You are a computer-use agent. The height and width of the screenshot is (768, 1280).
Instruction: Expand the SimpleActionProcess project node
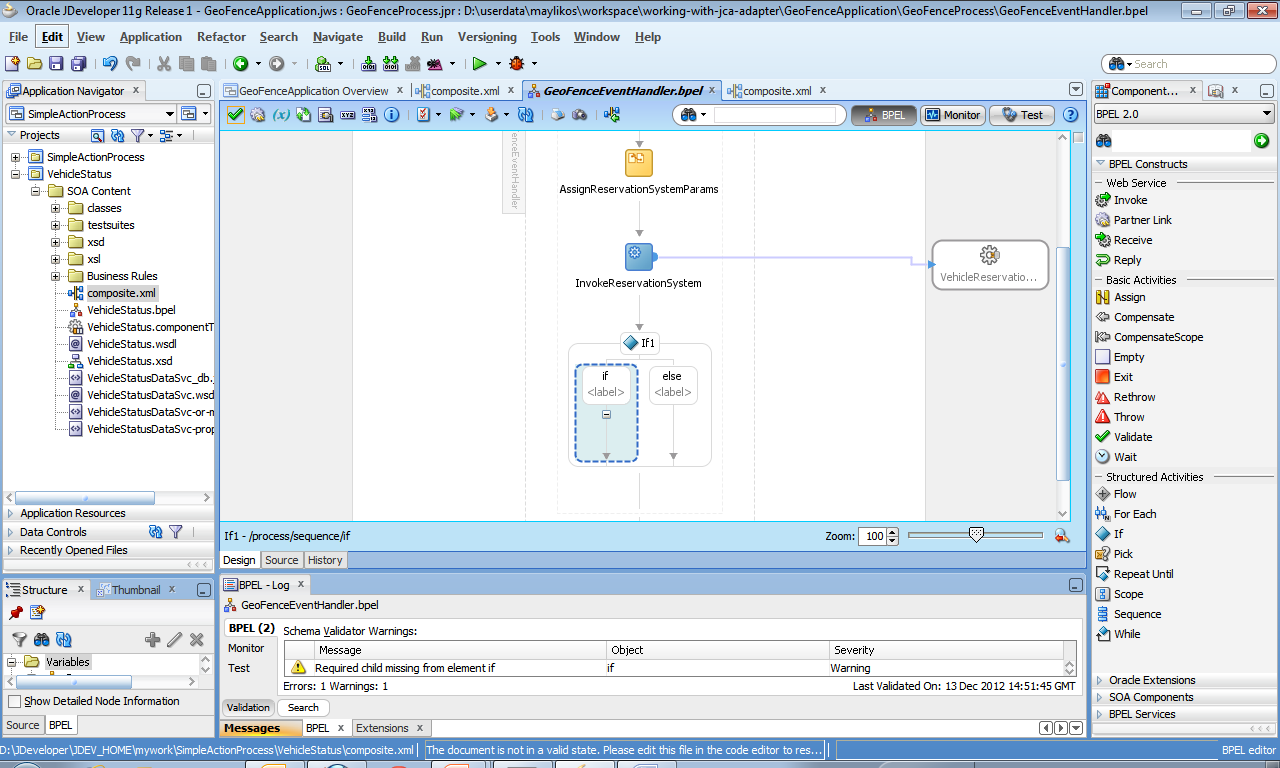(x=16, y=157)
